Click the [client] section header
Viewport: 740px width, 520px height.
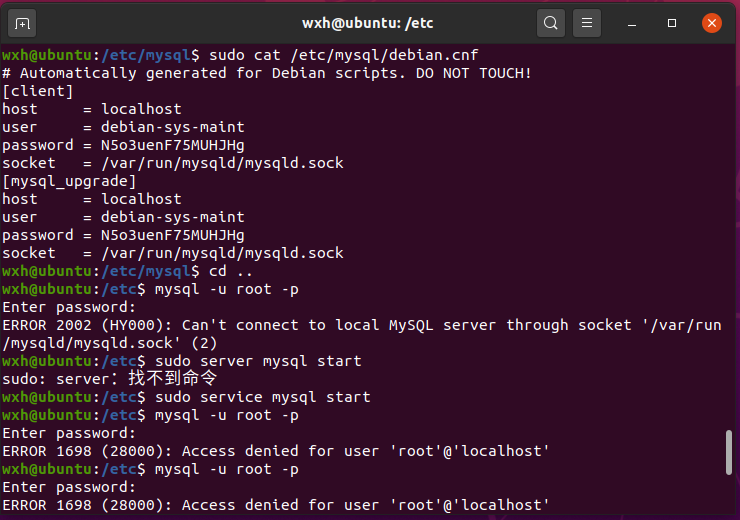[x=38, y=91]
